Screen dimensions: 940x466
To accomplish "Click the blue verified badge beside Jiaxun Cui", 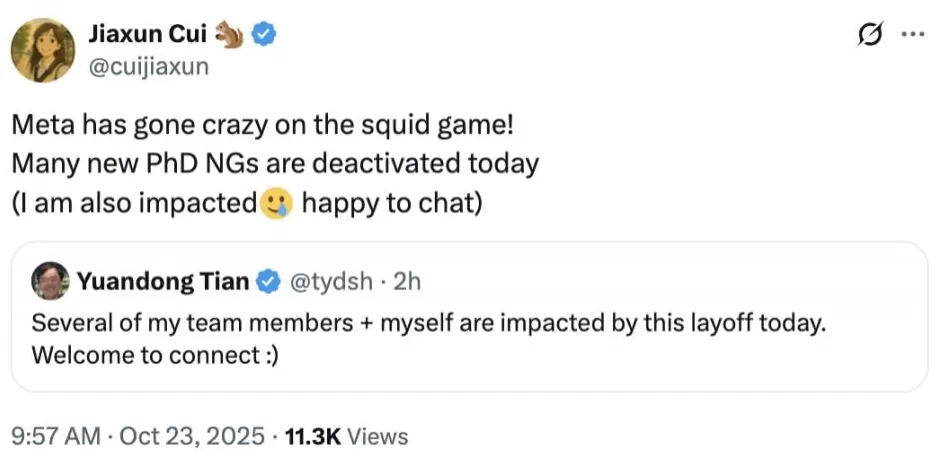I will [x=264, y=34].
